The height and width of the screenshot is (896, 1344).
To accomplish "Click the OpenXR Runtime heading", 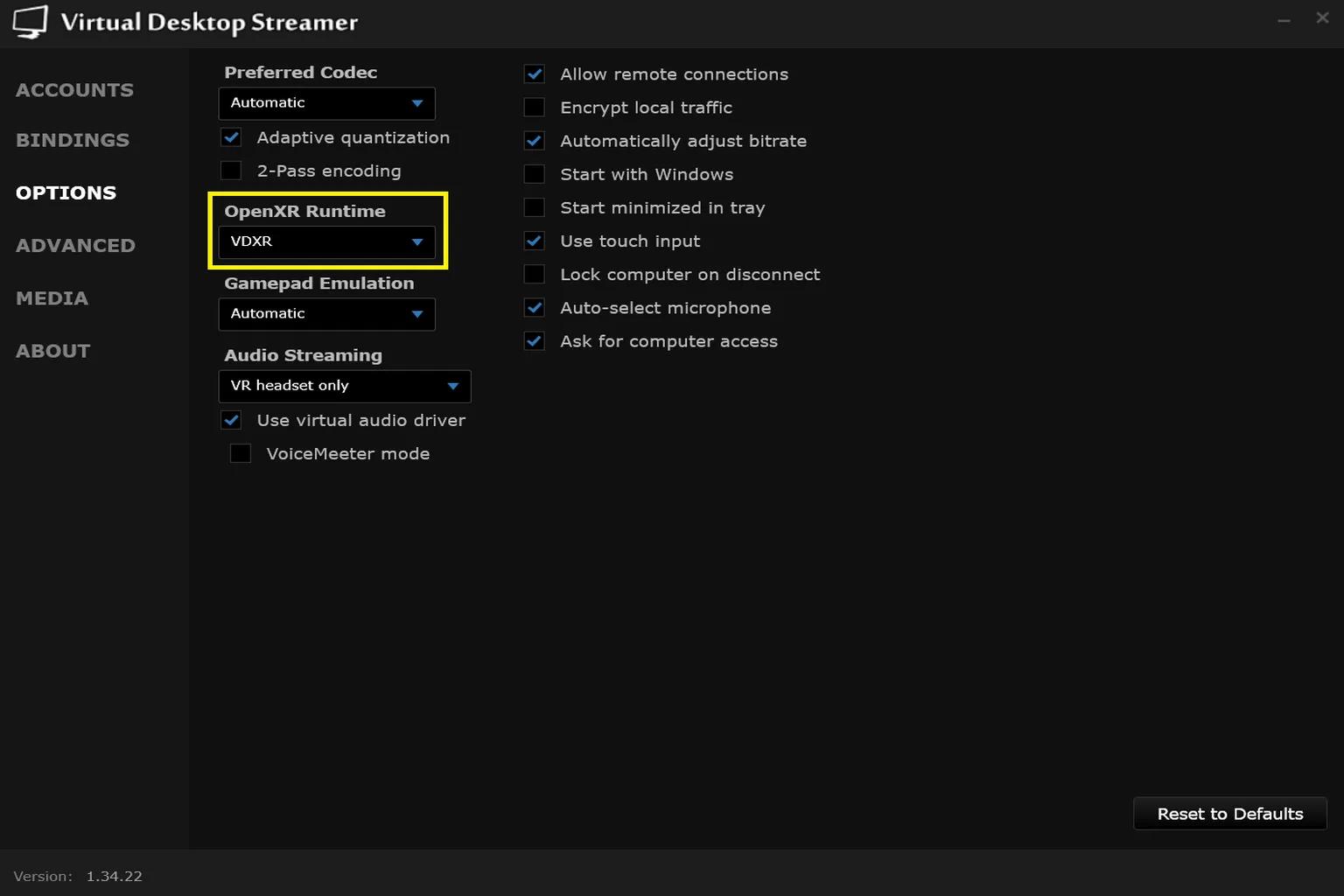I will click(305, 212).
